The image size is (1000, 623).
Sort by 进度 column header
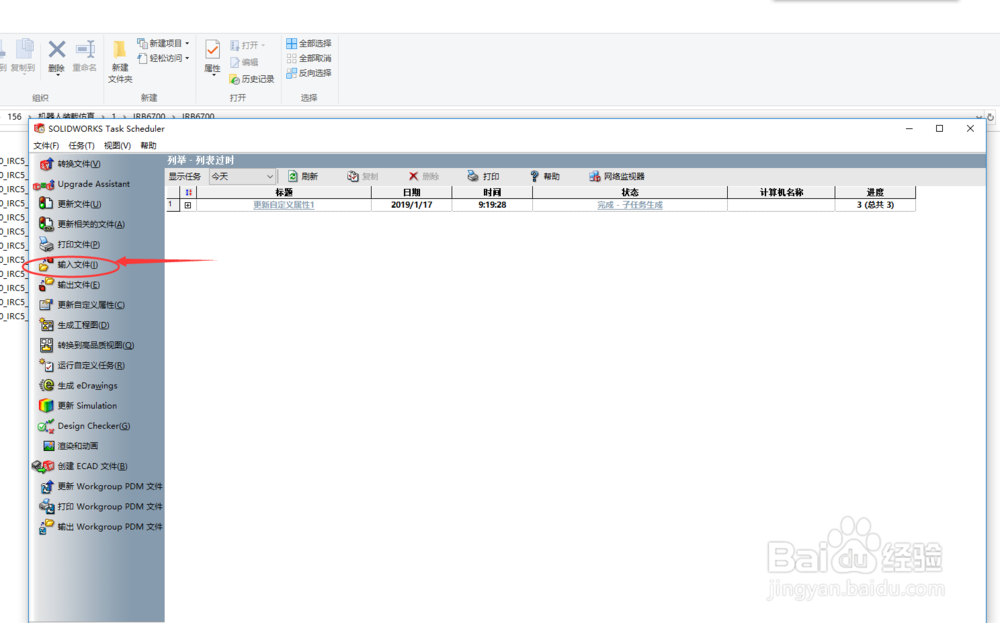tap(875, 192)
